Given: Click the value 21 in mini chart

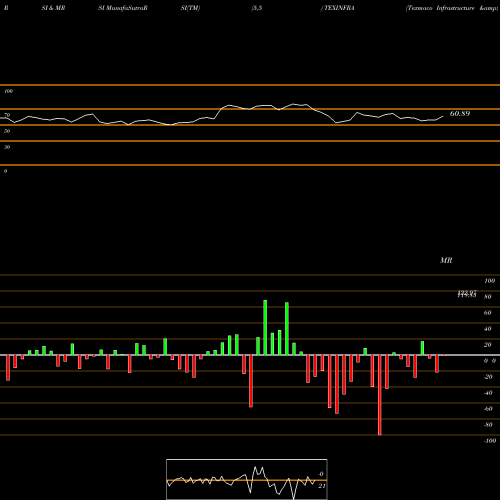Looking at the screenshot, I should [321, 486].
